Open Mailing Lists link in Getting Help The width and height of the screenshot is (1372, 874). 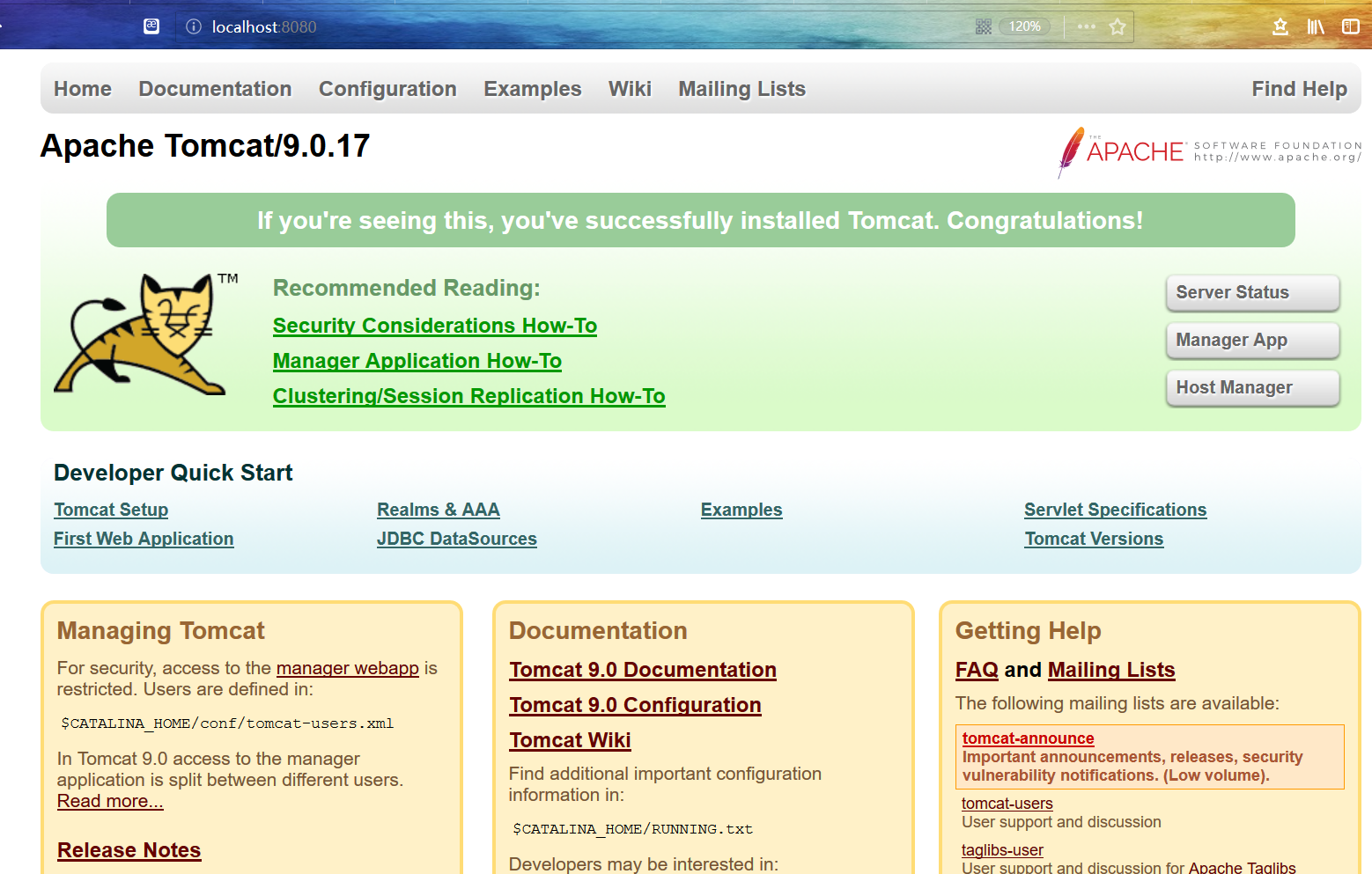(x=1111, y=670)
